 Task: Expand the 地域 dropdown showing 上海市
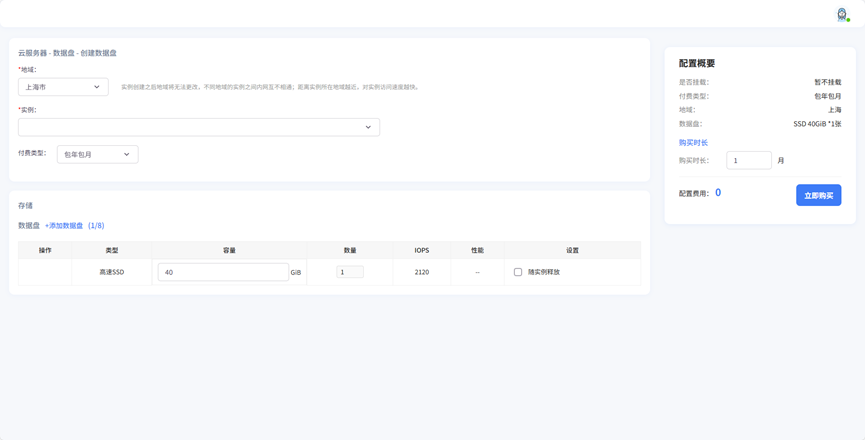pyautogui.click(x=63, y=87)
